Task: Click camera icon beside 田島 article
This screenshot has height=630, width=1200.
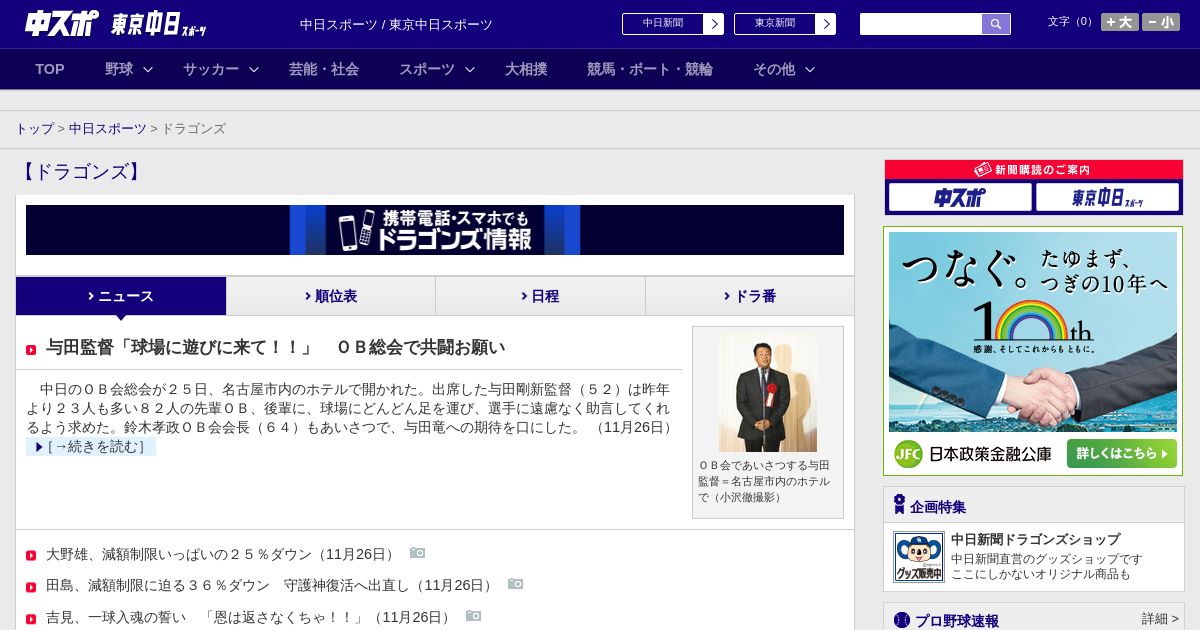Action: pyautogui.click(x=515, y=584)
